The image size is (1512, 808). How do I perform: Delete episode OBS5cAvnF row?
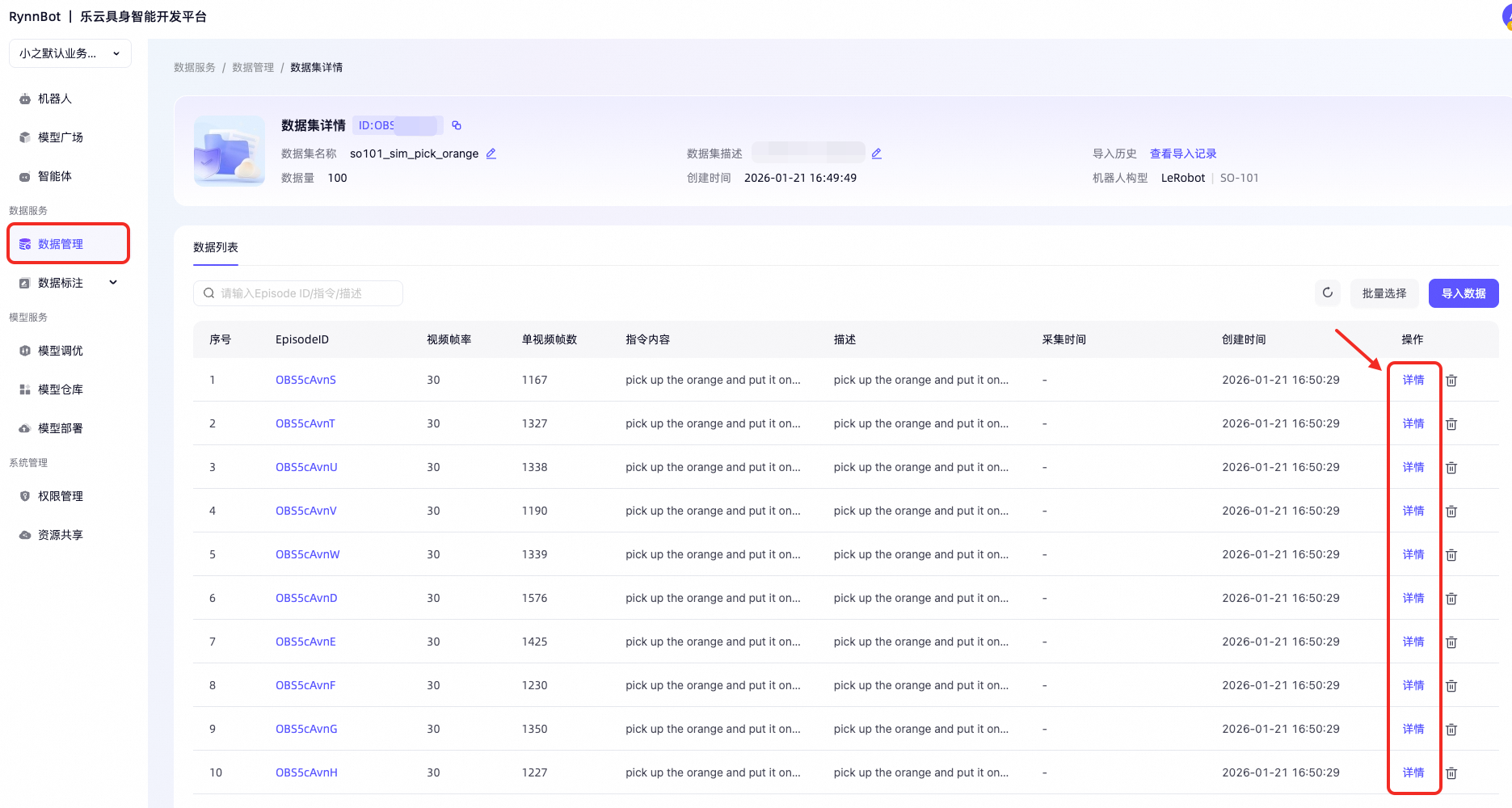[1451, 686]
